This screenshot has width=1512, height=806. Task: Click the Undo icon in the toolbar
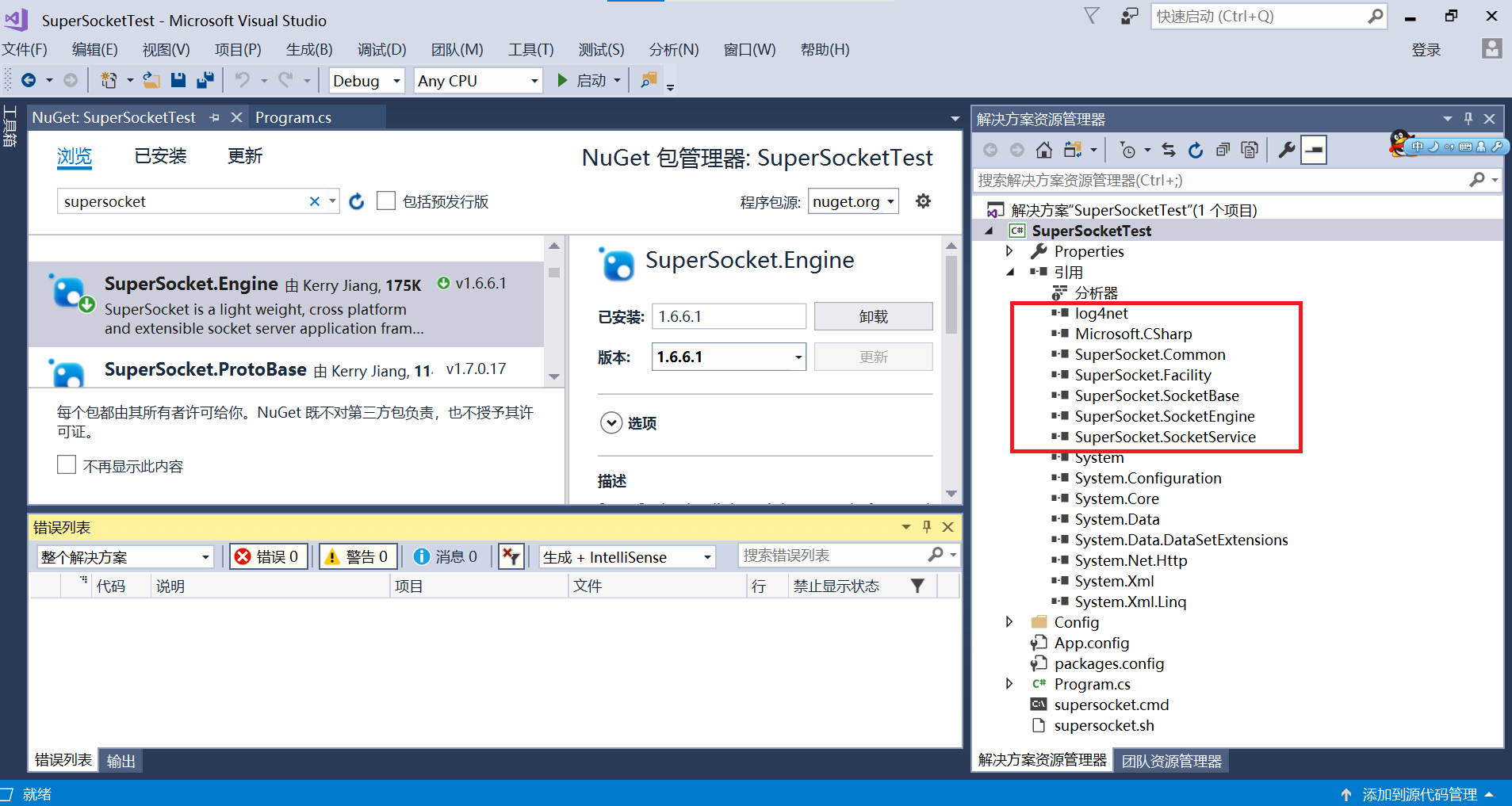tap(243, 80)
